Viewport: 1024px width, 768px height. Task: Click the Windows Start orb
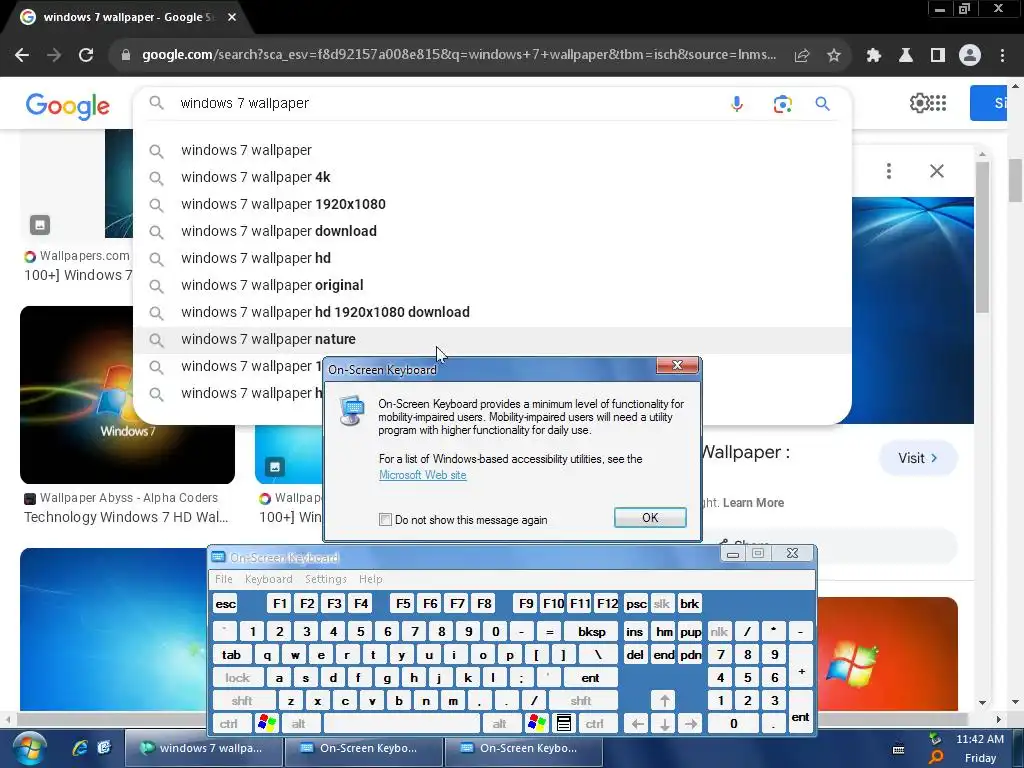click(29, 749)
